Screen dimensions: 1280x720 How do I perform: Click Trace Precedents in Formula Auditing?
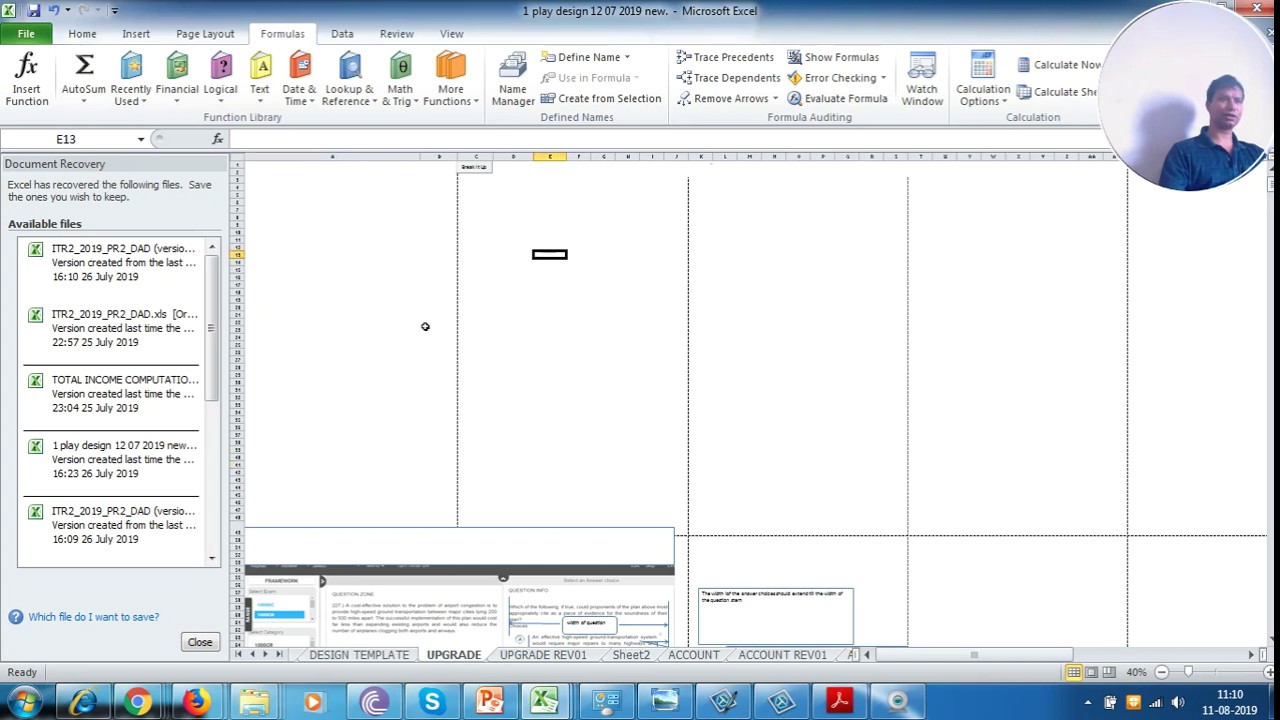[x=724, y=57]
